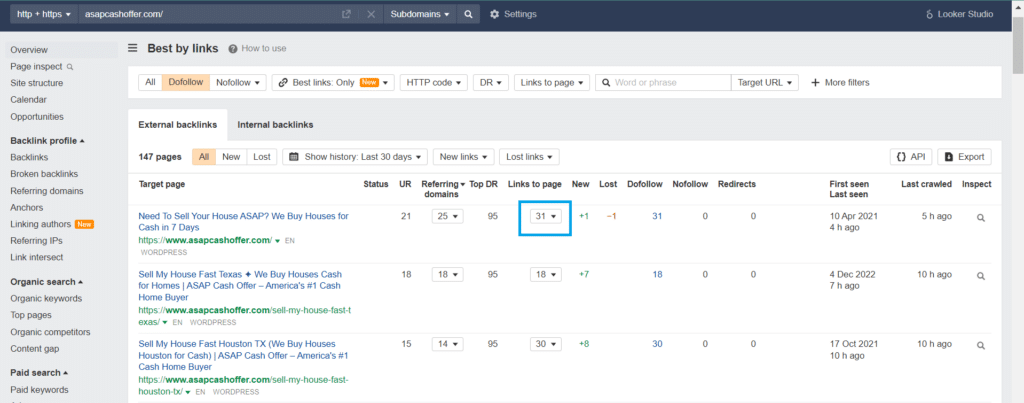Image resolution: width=1024 pixels, height=403 pixels.
Task: Expand referring domains 14 dropdown
Action: pos(447,344)
